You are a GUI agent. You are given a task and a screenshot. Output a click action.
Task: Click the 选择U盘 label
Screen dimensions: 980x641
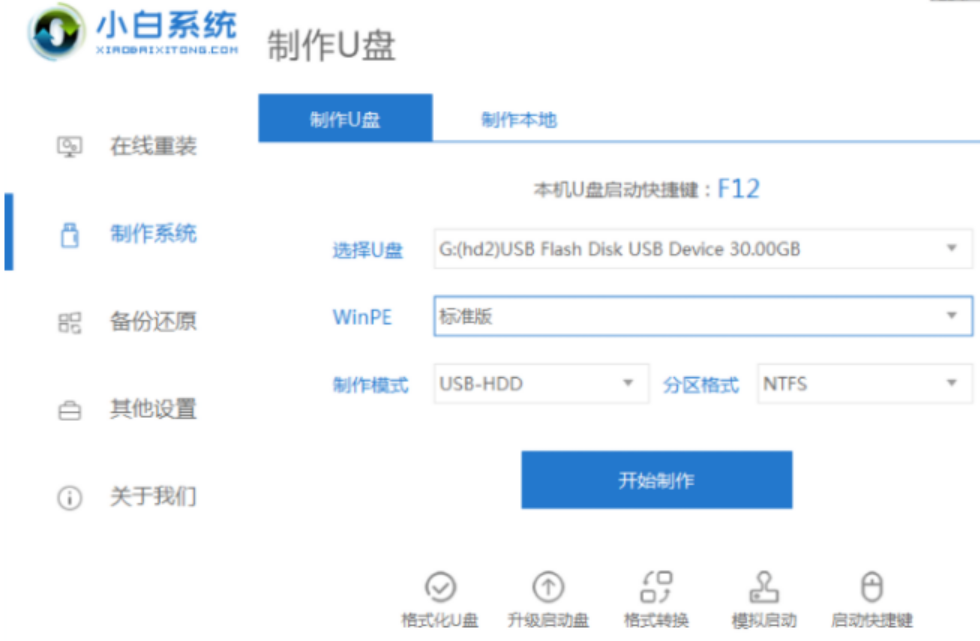(368, 251)
